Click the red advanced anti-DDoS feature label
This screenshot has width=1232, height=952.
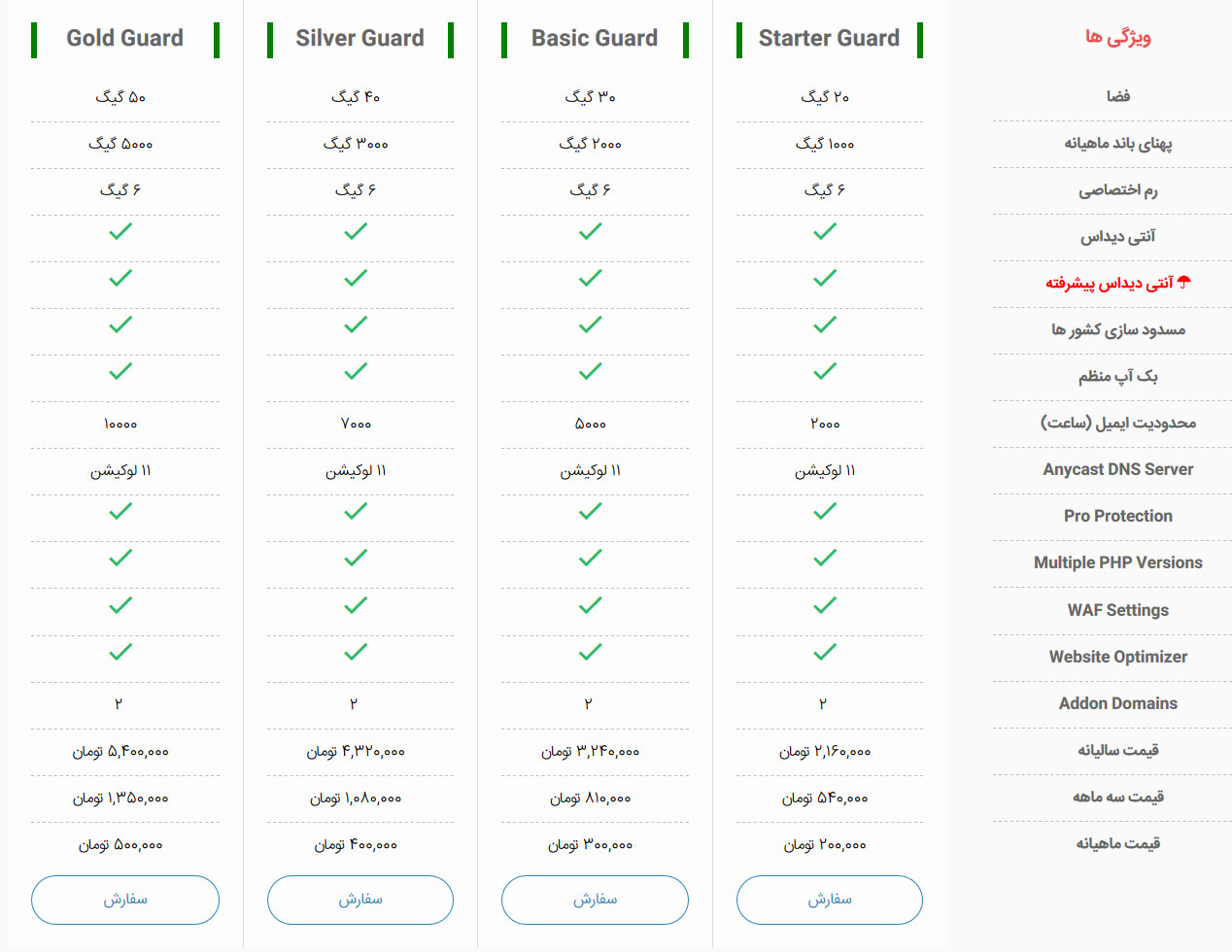point(1110,283)
